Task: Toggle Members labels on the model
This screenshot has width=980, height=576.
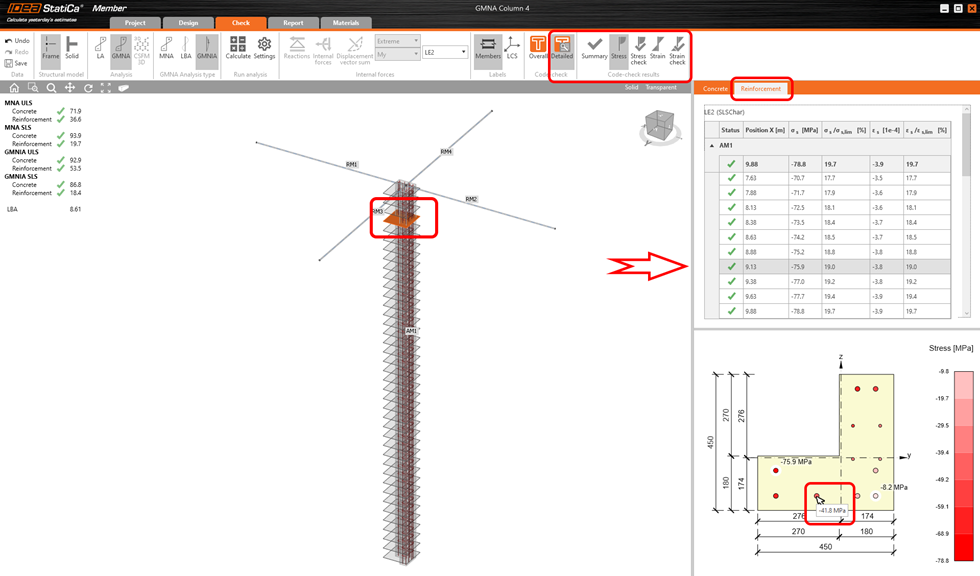Action: [x=487, y=48]
